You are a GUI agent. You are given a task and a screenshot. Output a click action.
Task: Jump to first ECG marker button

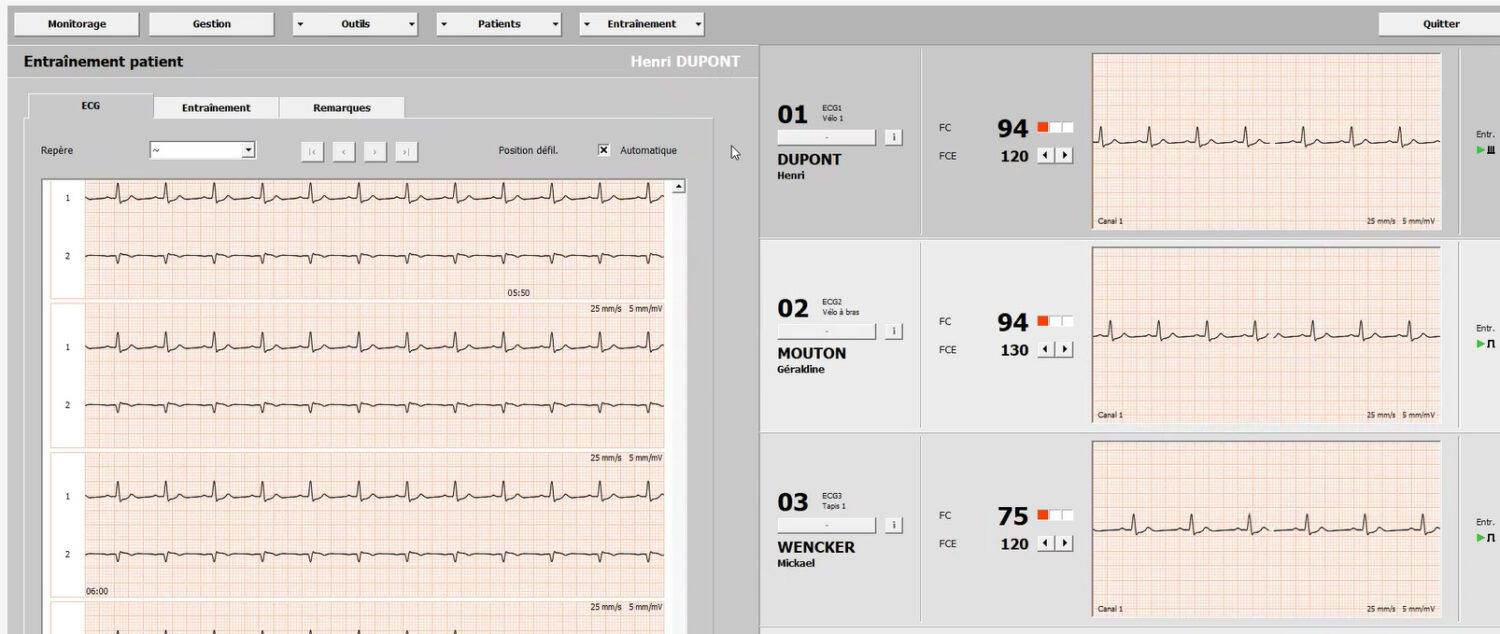point(313,151)
